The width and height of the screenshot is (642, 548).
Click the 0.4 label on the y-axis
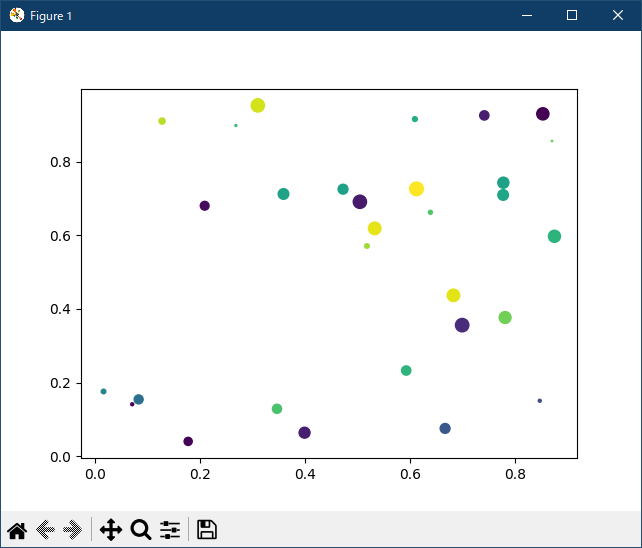(60, 309)
